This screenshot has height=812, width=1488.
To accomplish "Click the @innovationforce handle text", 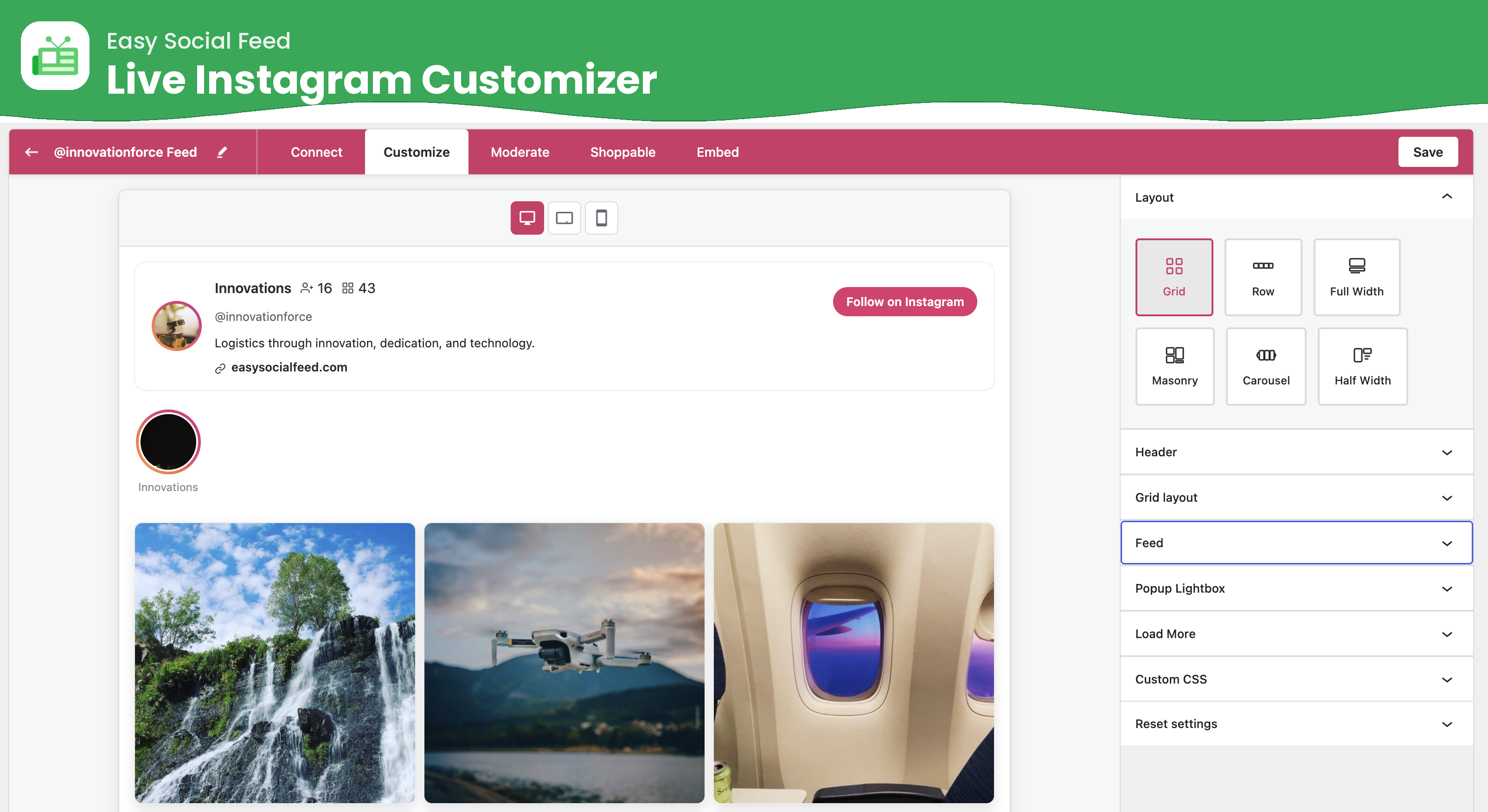I will coord(263,316).
